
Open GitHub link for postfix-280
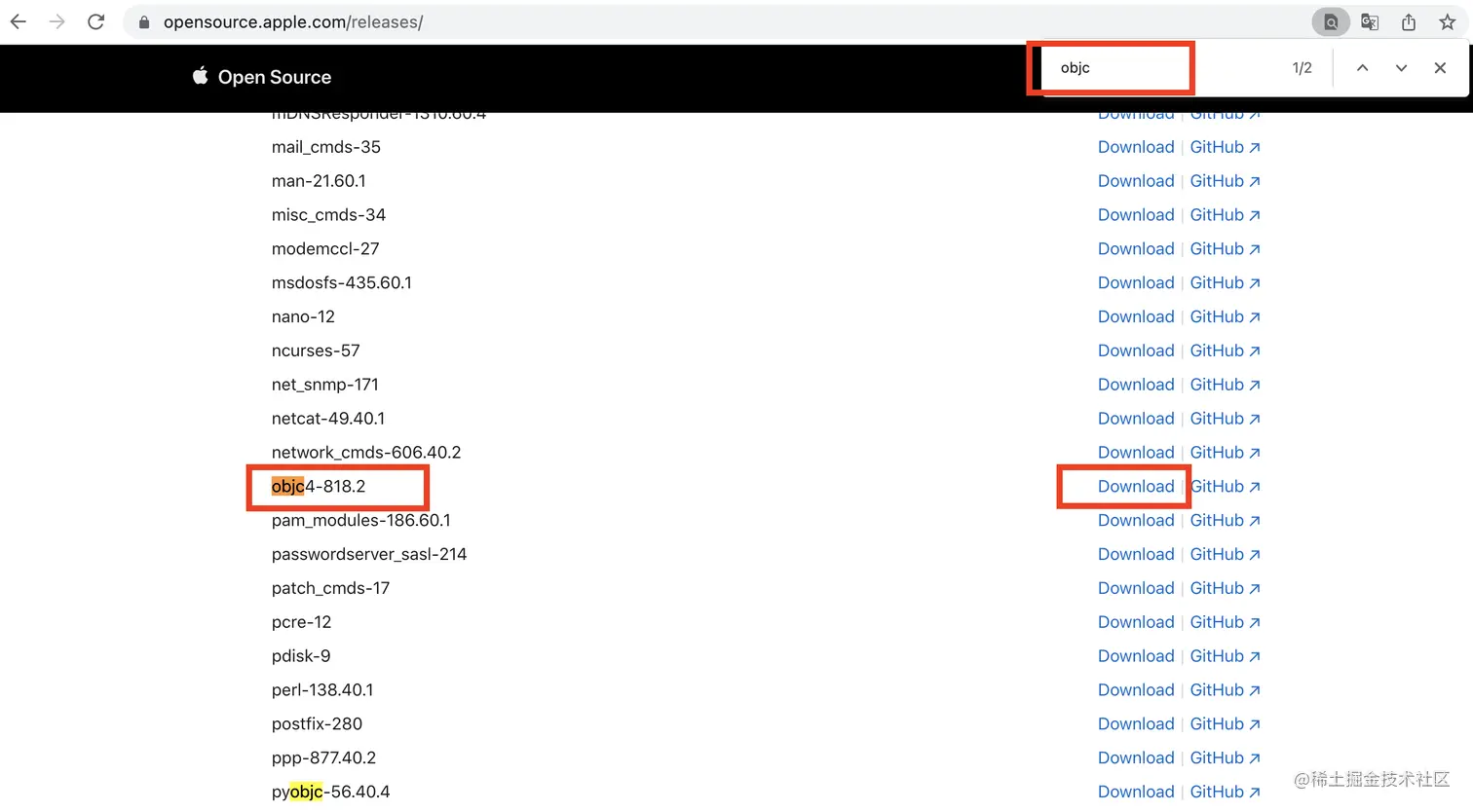point(1225,723)
